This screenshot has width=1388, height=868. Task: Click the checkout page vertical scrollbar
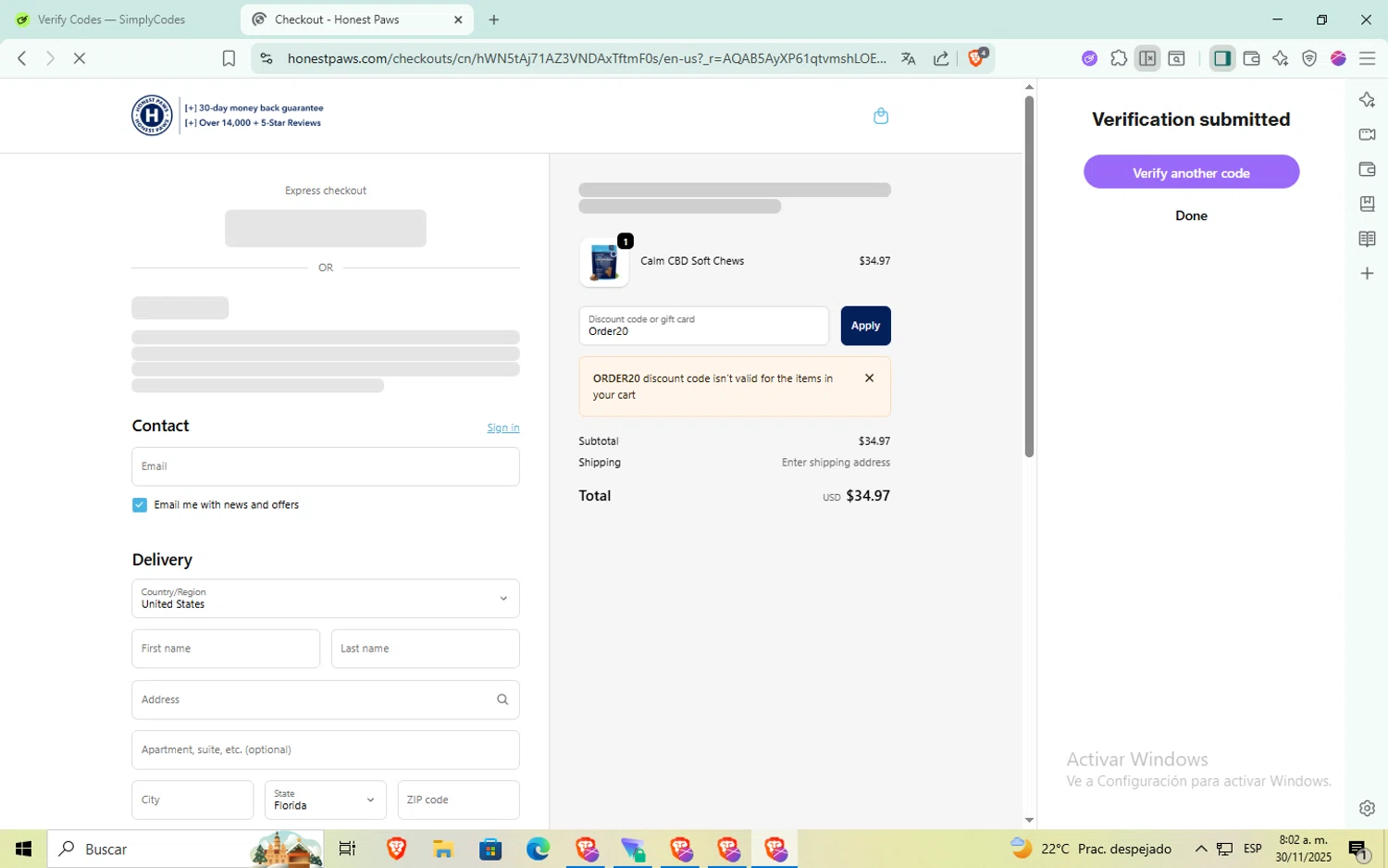(1029, 276)
